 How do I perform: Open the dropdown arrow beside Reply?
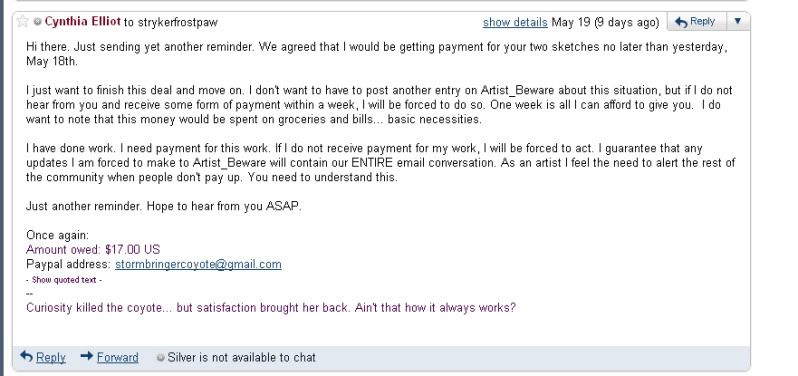click(737, 21)
